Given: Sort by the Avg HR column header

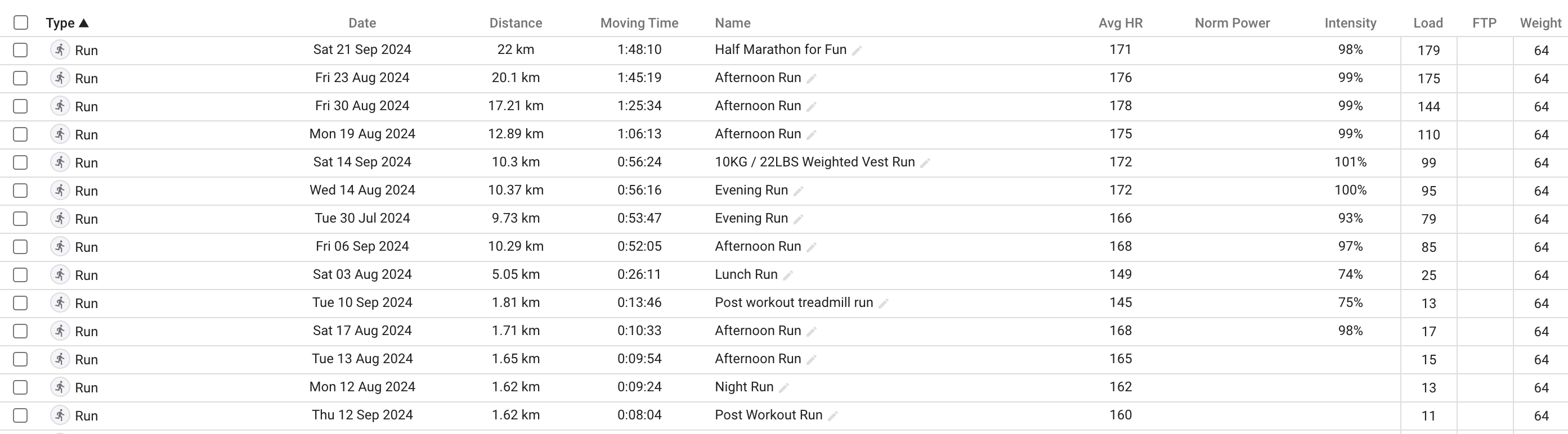Looking at the screenshot, I should click(x=1121, y=23).
